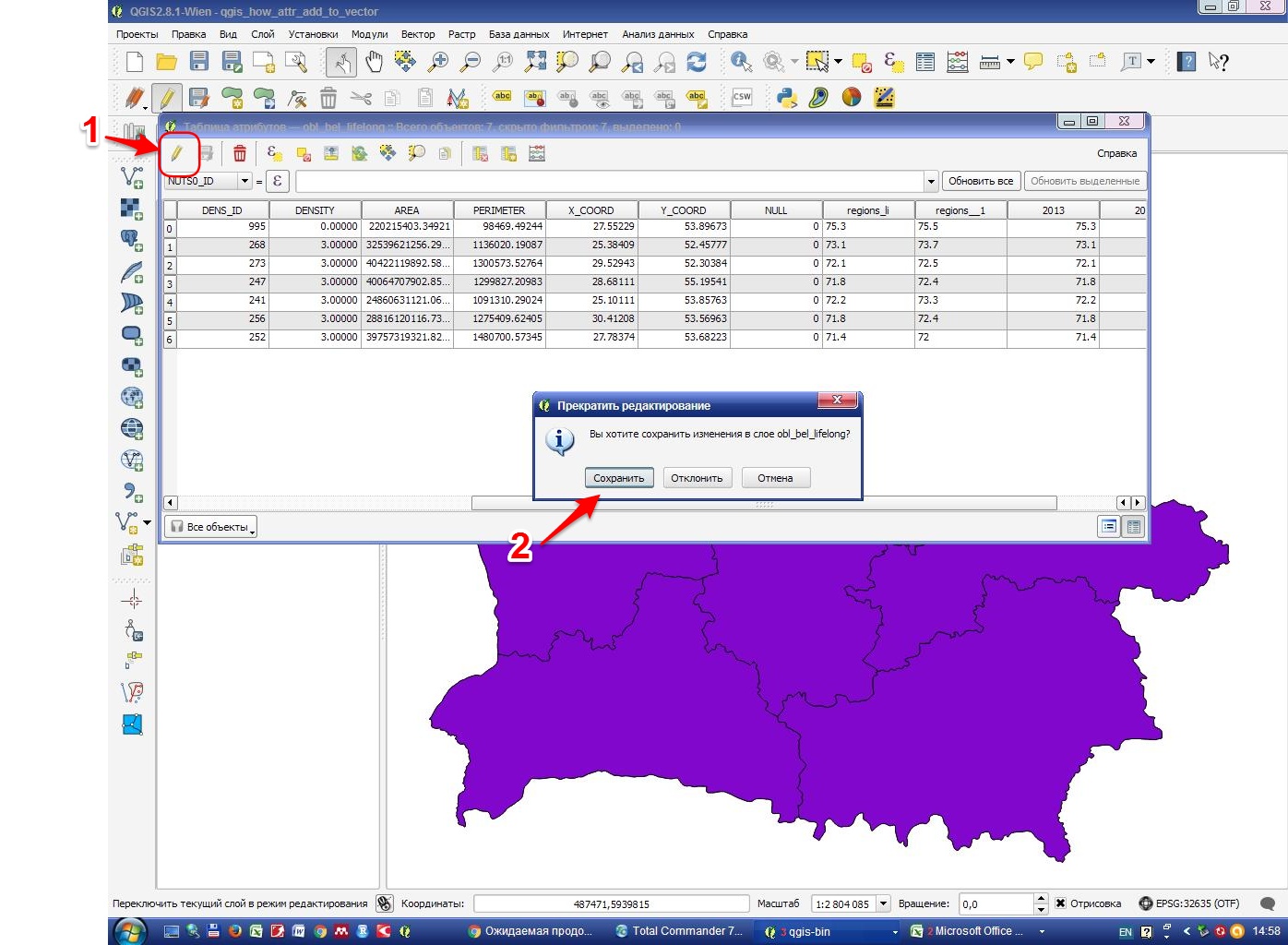Open the Масштаб scale dropdown
The image size is (1288, 945).
click(883, 903)
